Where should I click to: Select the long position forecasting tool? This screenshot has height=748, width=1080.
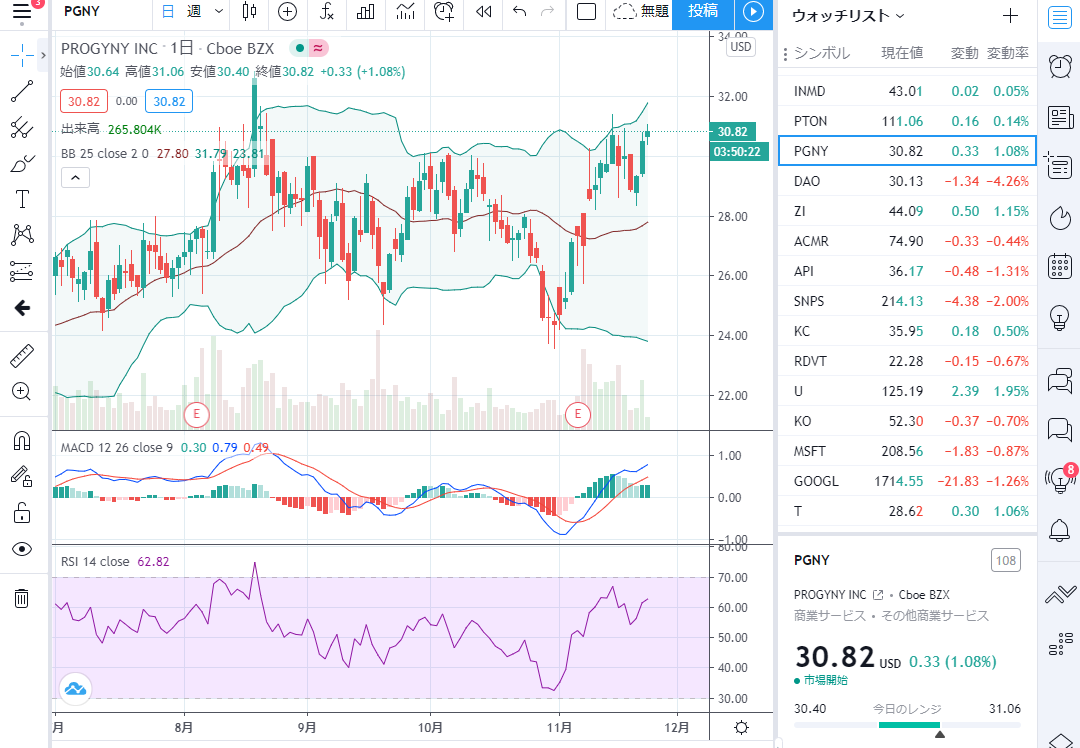(x=22, y=271)
